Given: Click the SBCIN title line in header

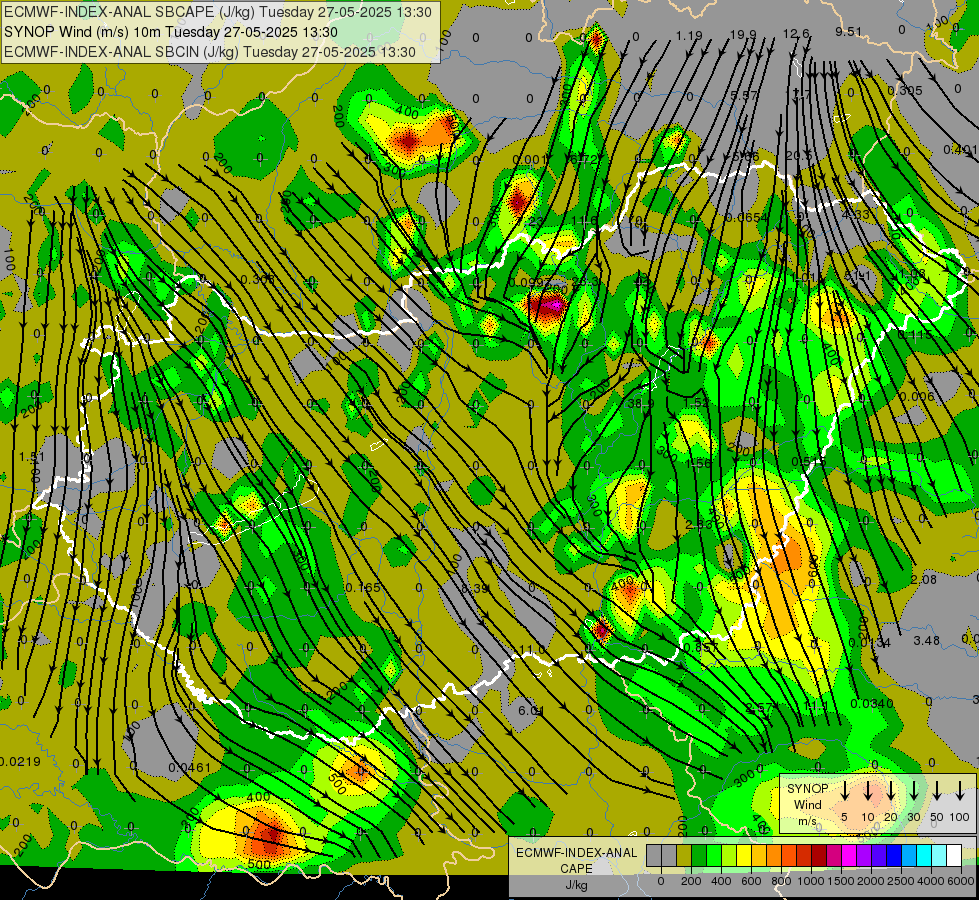Looking at the screenshot, I should click(x=210, y=52).
